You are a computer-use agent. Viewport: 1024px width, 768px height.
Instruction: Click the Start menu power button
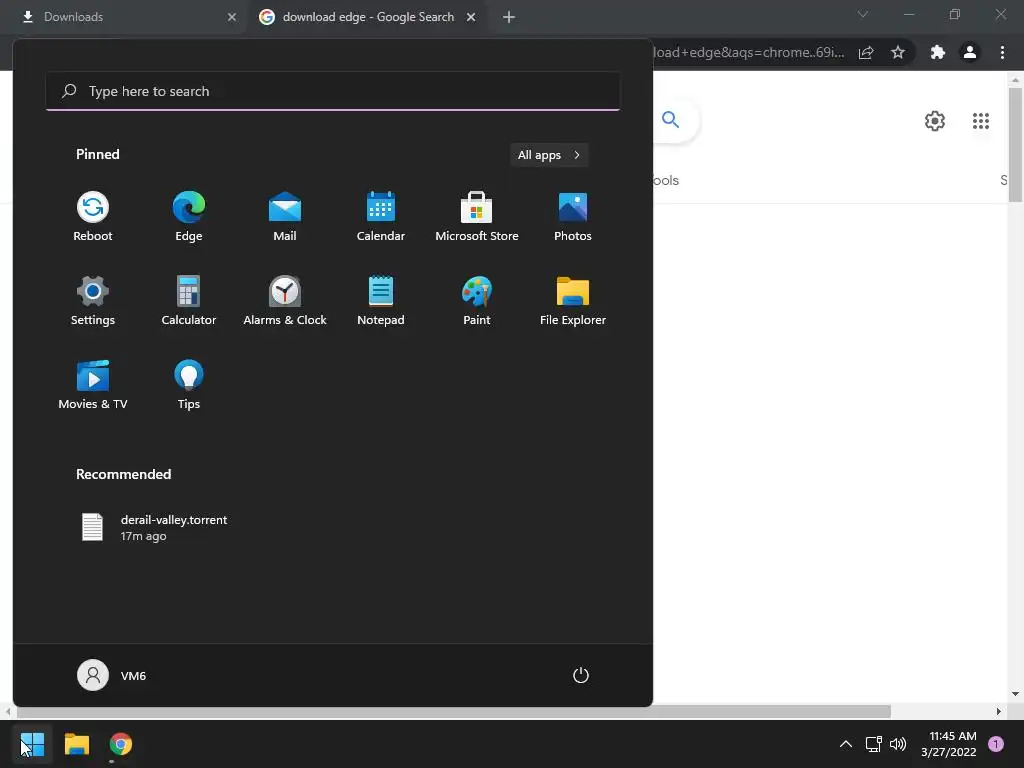click(x=581, y=675)
